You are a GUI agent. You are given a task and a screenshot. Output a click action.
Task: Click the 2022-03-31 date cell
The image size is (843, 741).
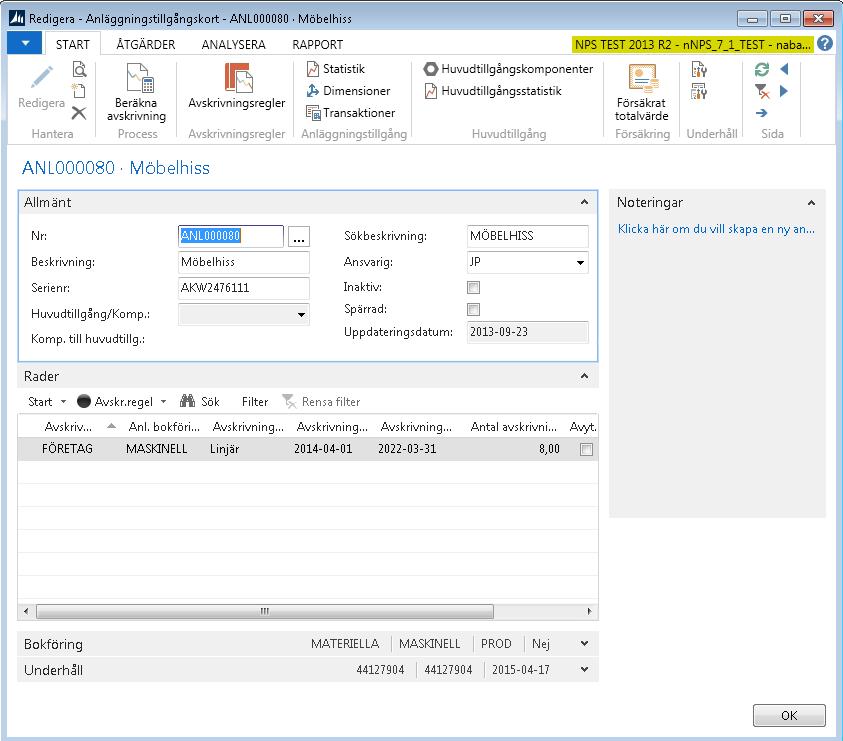407,449
